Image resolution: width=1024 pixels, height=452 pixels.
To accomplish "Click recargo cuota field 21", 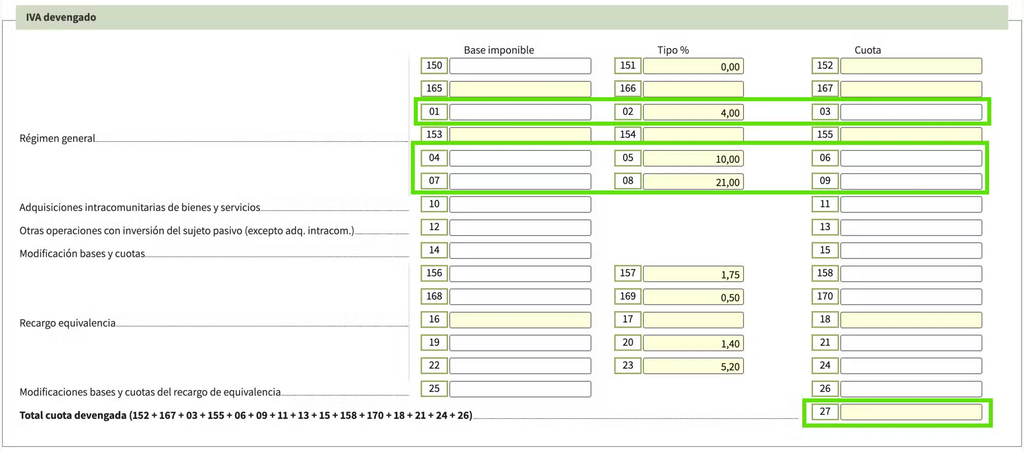I will click(x=911, y=342).
